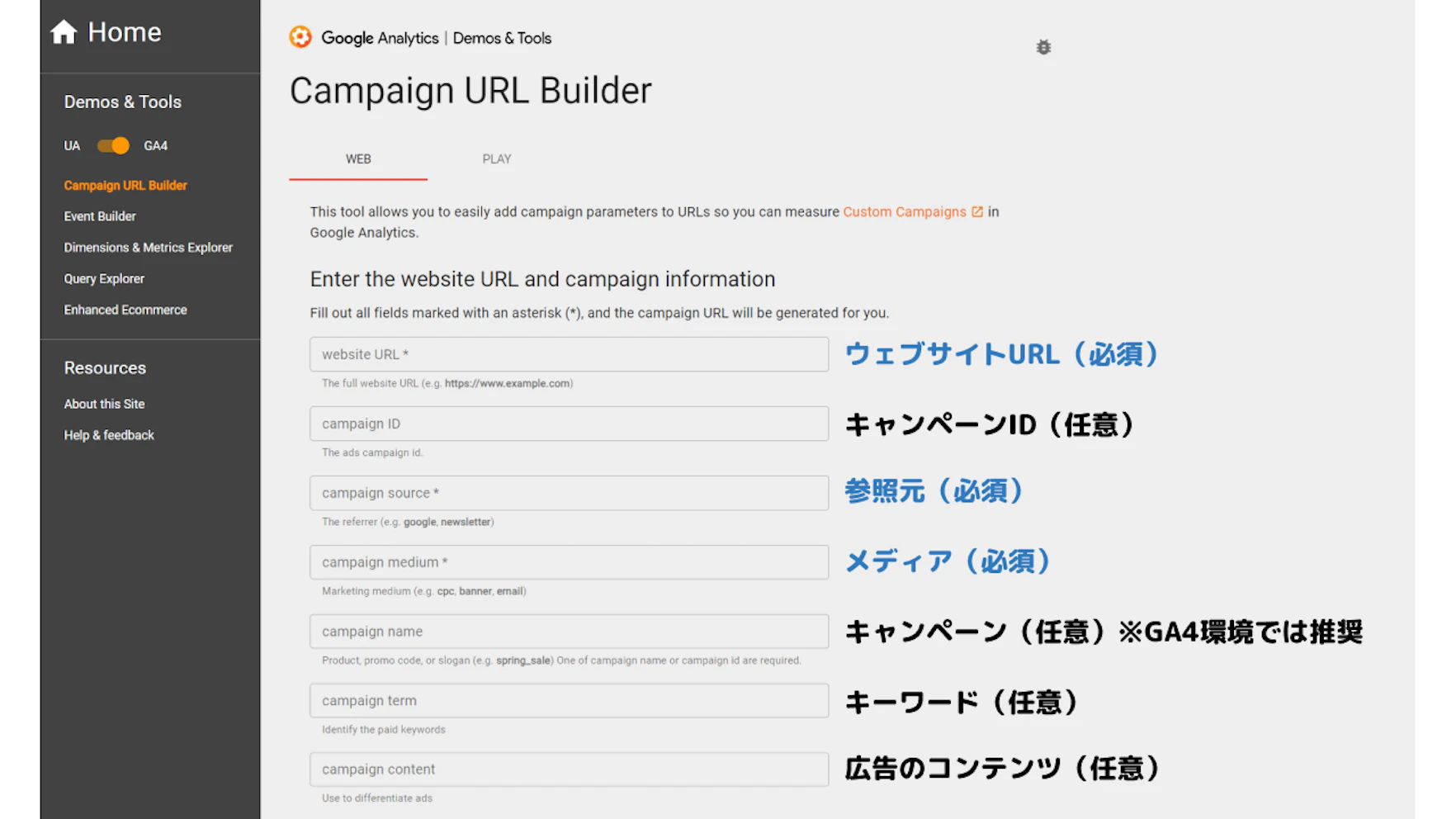Click the GA4 label beside the switch
Image resolution: width=1456 pixels, height=819 pixels.
(155, 146)
